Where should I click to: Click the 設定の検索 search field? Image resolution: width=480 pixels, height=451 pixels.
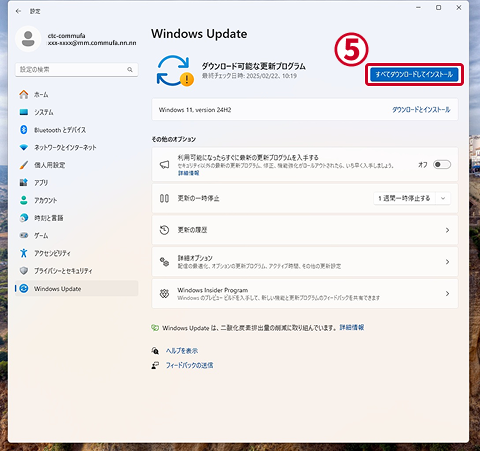[x=76, y=70]
